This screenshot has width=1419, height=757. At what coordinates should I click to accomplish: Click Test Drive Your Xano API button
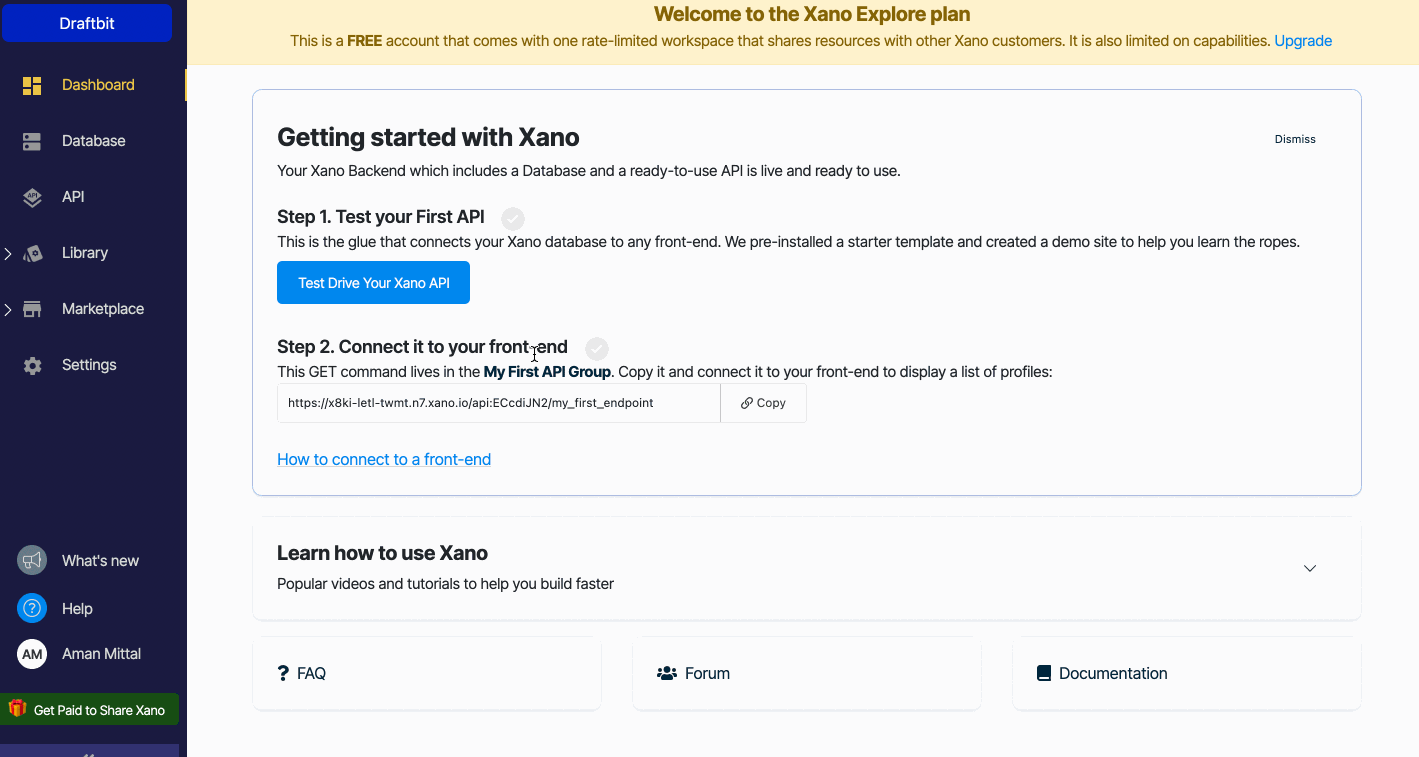(373, 283)
